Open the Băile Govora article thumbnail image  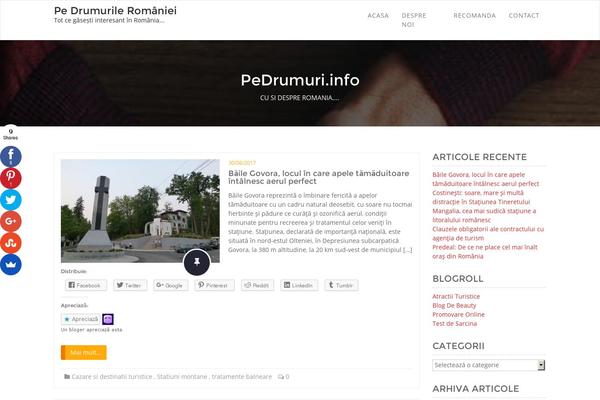point(140,211)
